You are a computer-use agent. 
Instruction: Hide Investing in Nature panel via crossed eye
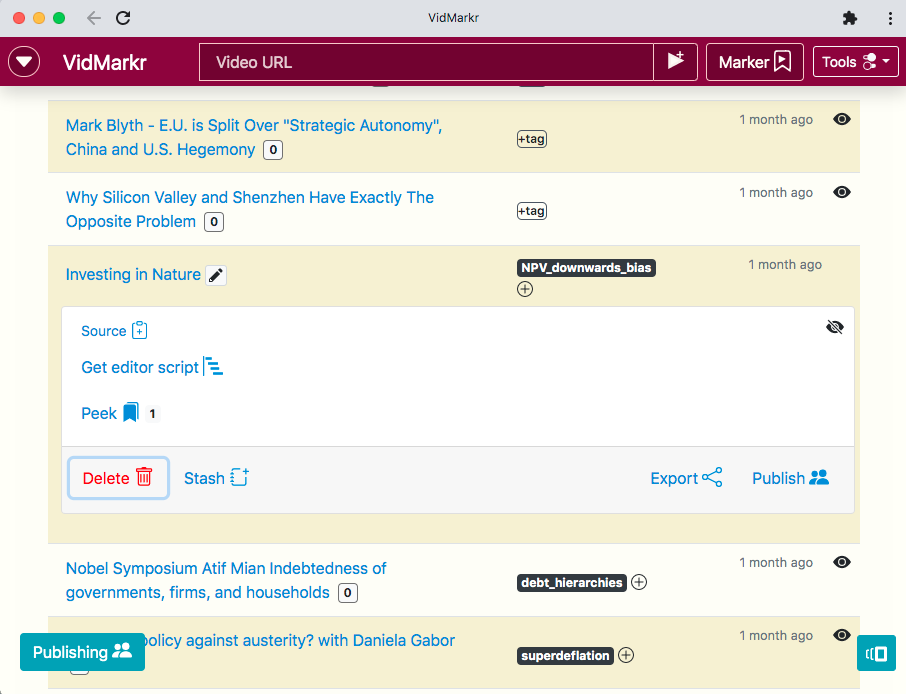(x=835, y=327)
